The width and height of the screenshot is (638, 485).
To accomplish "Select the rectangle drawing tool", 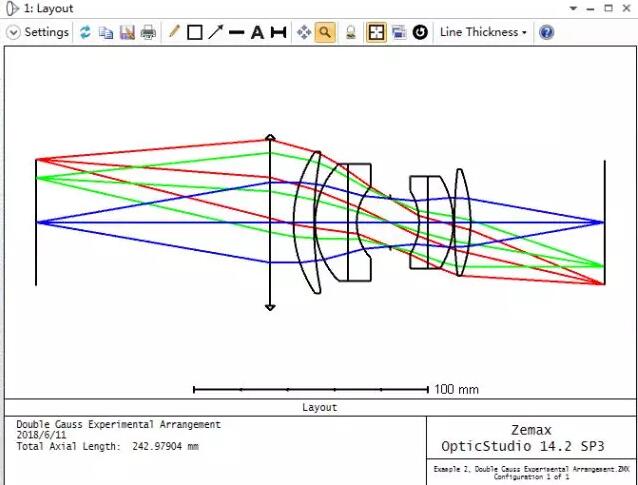I will [x=195, y=32].
